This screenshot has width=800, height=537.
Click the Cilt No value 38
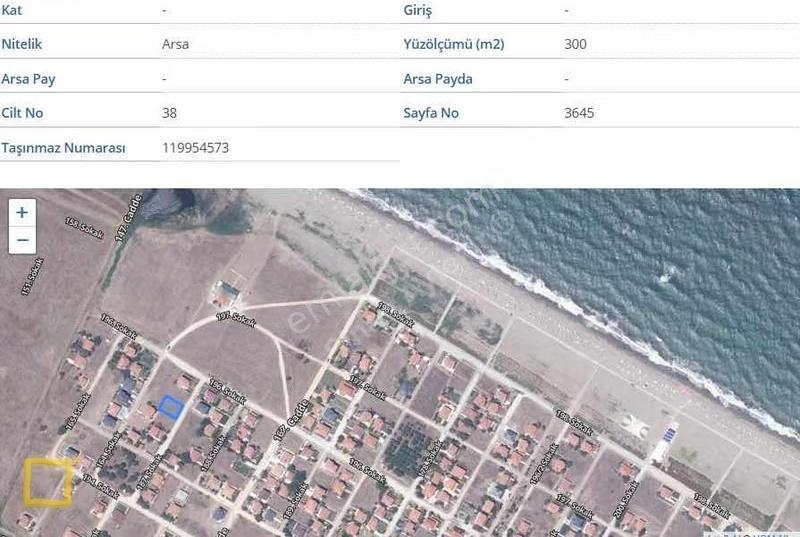tap(169, 113)
